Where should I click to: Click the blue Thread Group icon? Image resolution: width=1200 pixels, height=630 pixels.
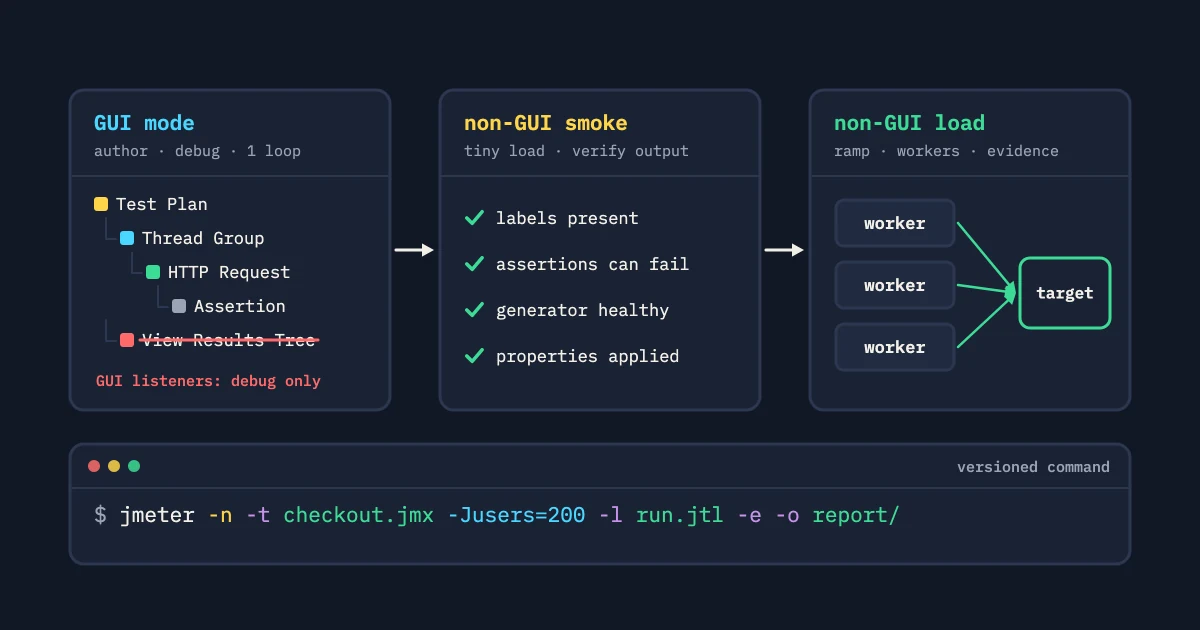127,238
